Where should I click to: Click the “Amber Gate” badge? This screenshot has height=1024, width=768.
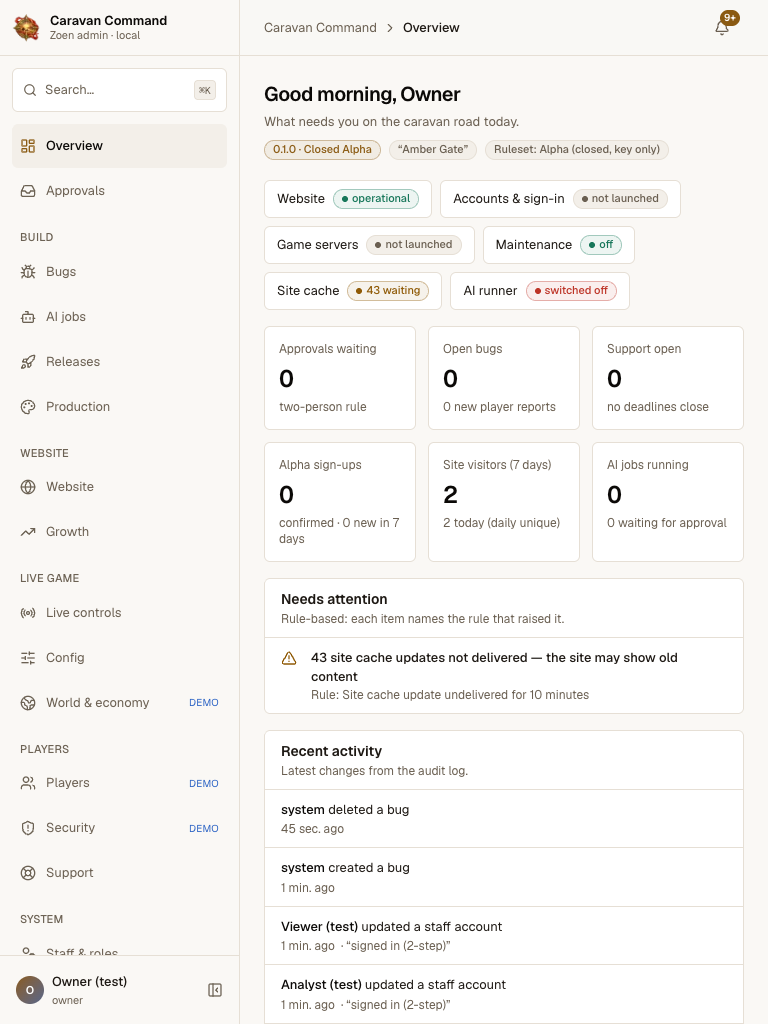433,150
